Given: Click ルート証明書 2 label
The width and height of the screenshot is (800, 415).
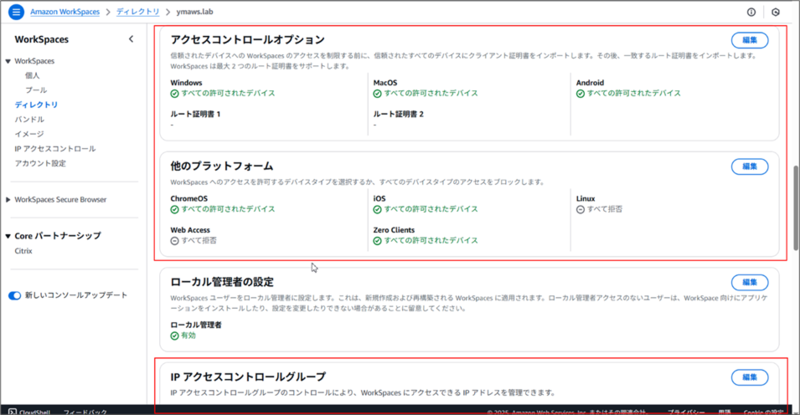Looking at the screenshot, I should point(398,114).
